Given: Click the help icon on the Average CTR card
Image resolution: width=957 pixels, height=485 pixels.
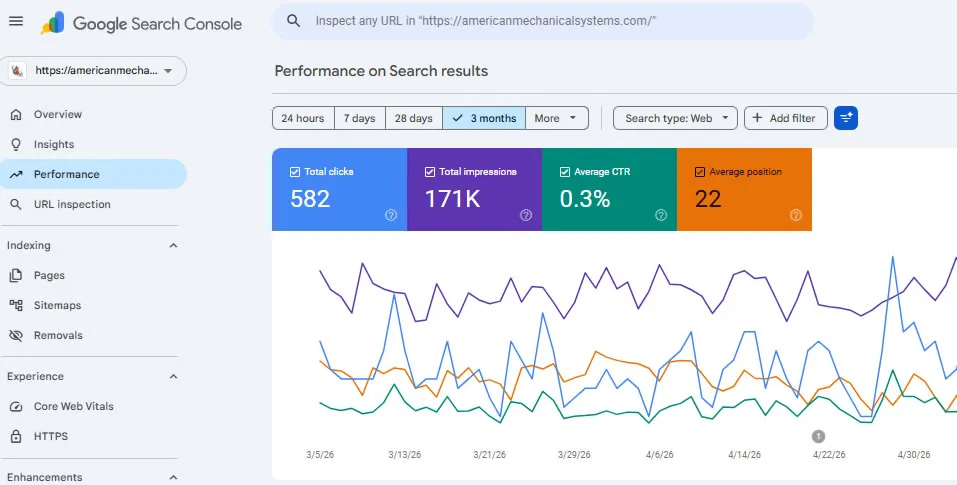Looking at the screenshot, I should 661,215.
